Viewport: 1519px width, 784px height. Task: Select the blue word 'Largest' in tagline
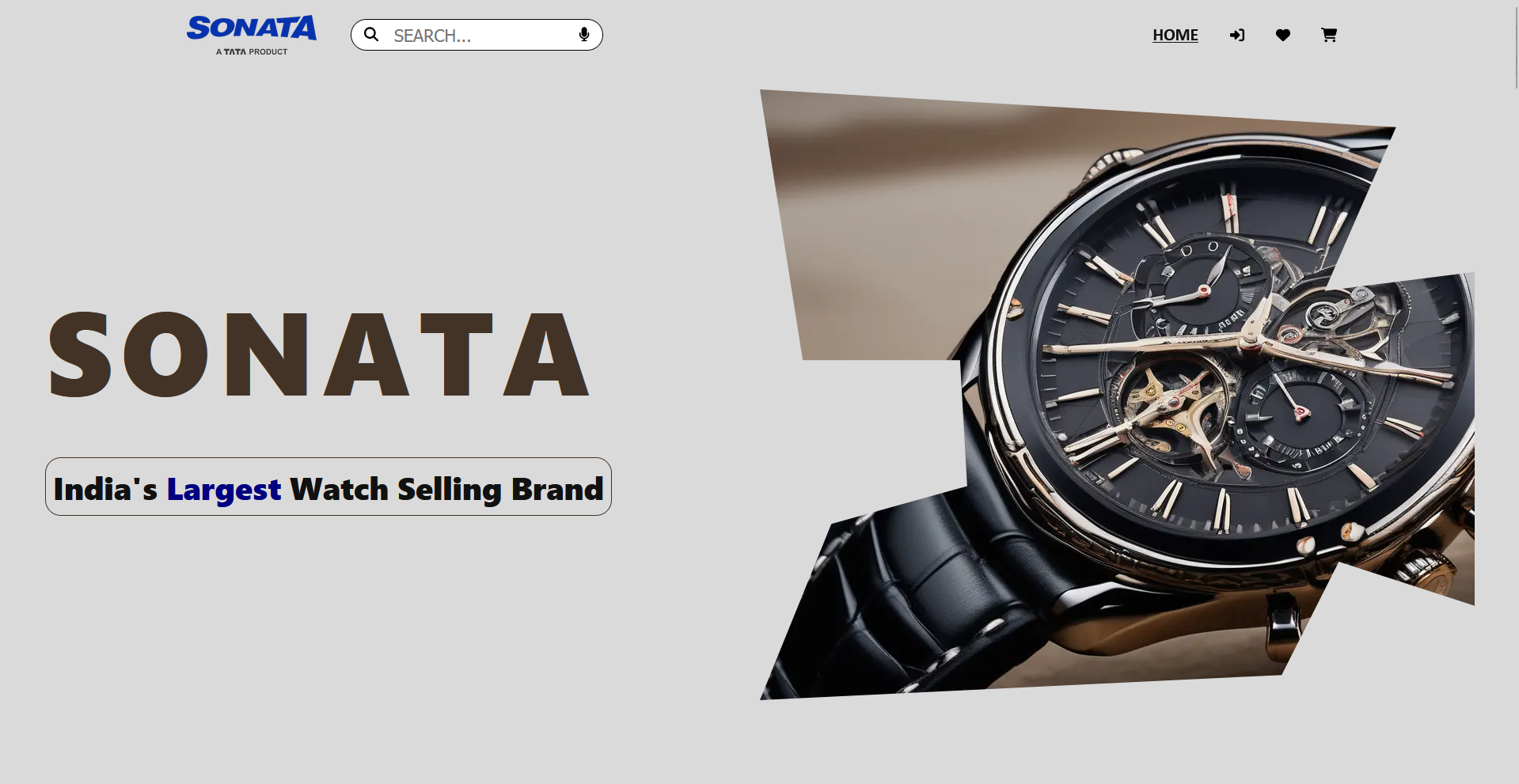pos(224,490)
